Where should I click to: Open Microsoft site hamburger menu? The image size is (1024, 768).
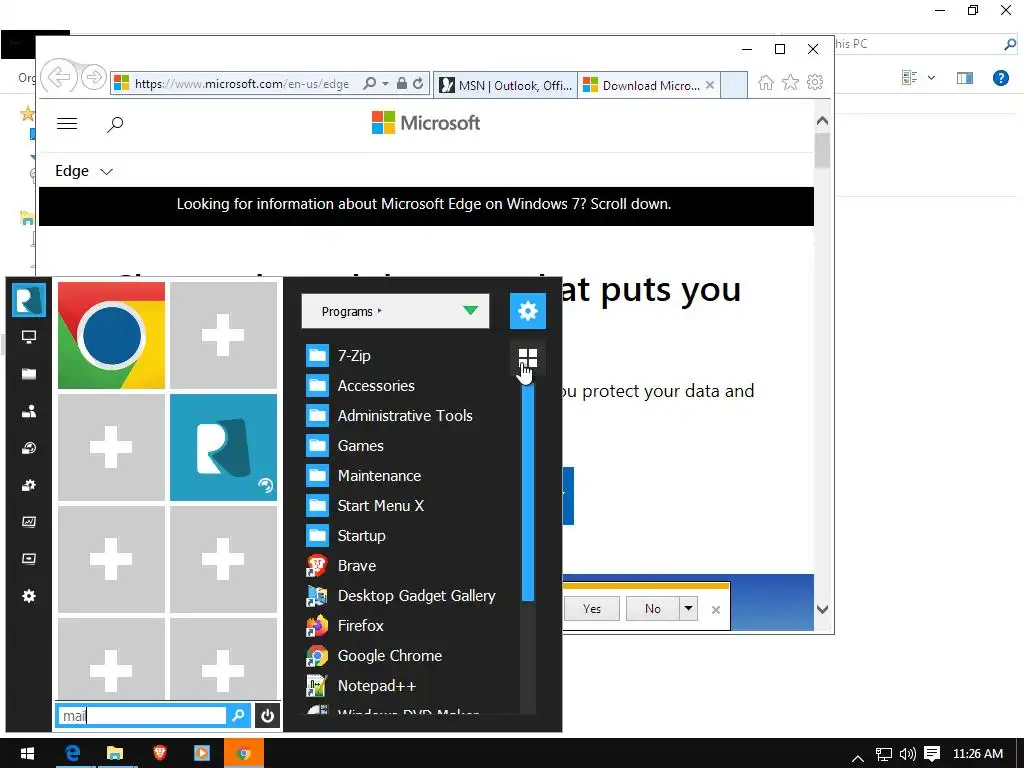[x=67, y=123]
